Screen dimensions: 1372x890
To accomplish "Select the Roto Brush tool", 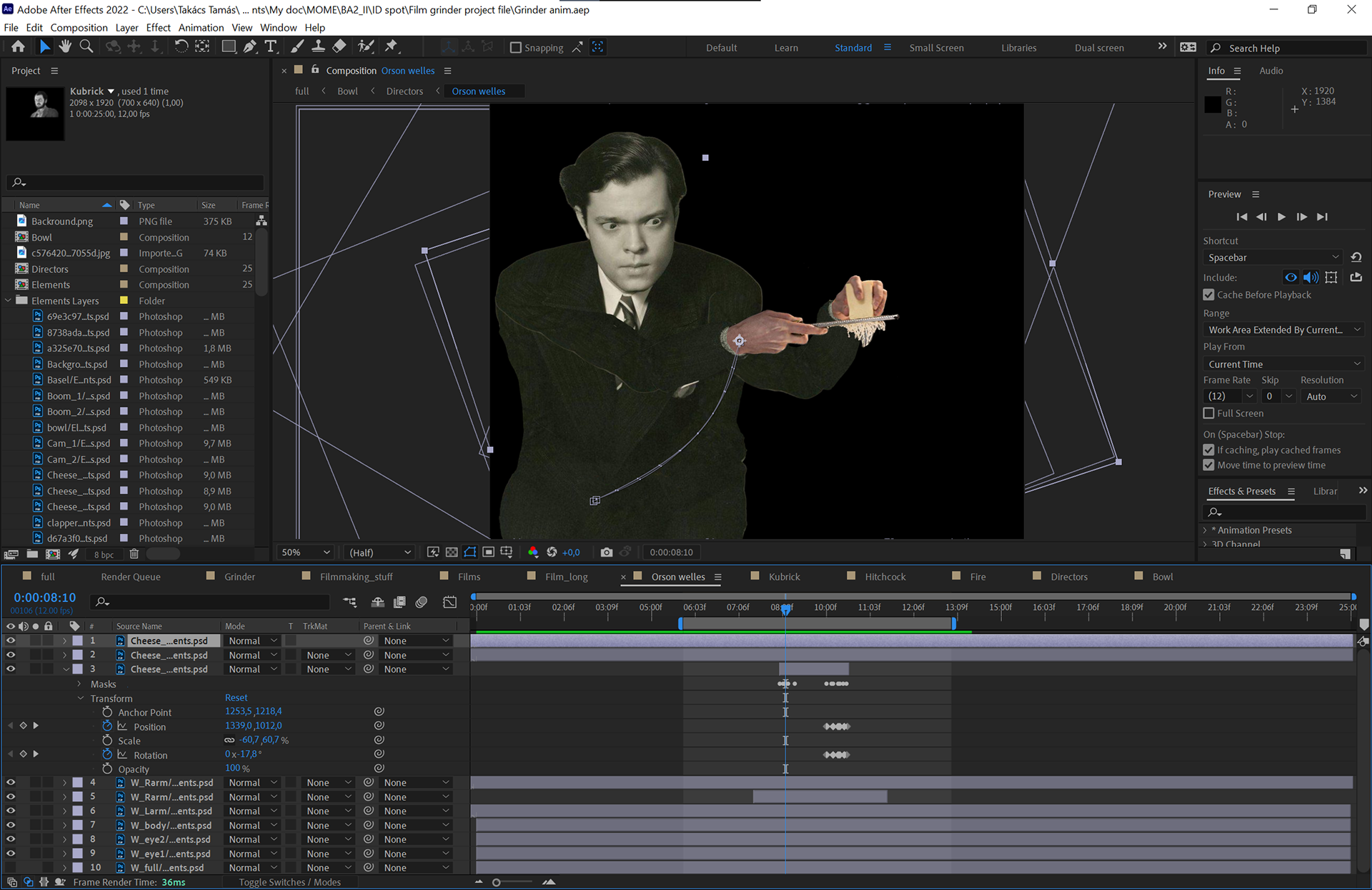I will (366, 46).
